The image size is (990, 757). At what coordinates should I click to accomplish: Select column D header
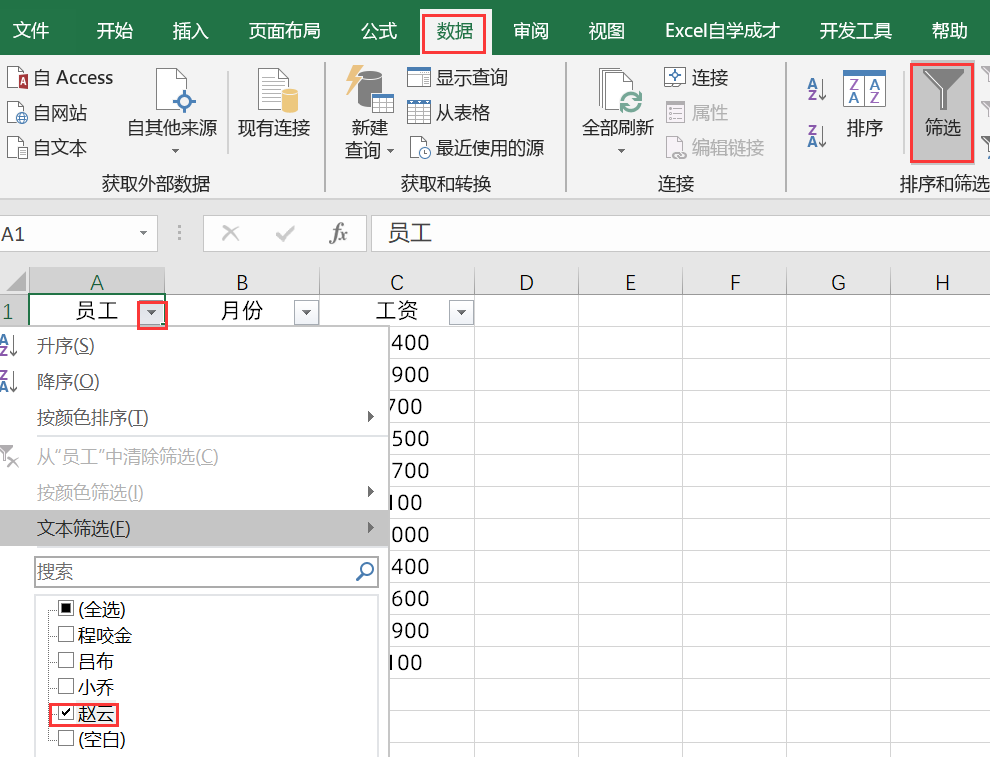527,282
